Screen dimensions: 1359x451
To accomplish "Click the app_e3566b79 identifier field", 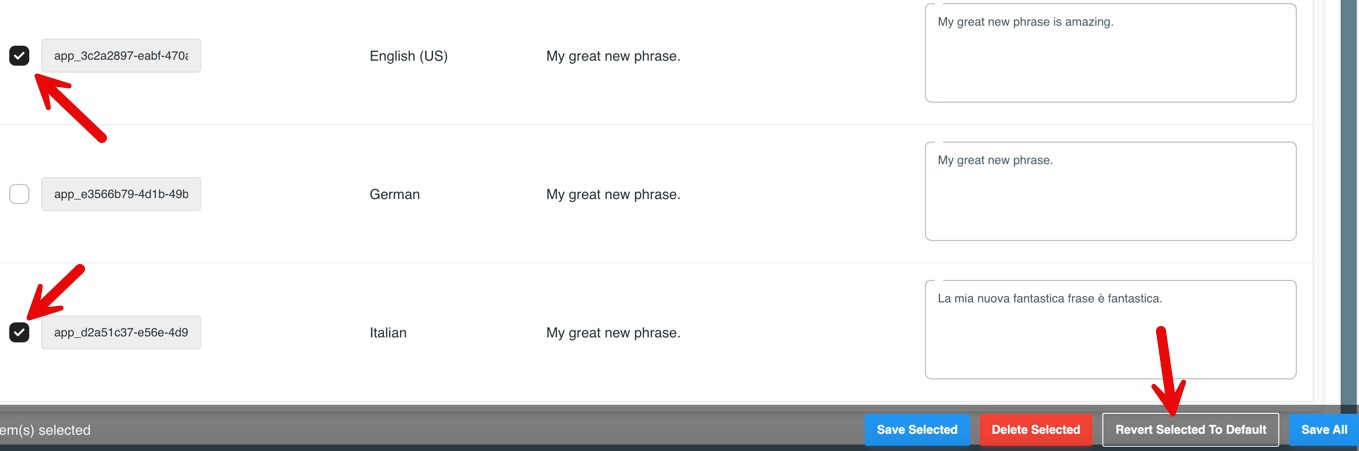I will click(121, 194).
